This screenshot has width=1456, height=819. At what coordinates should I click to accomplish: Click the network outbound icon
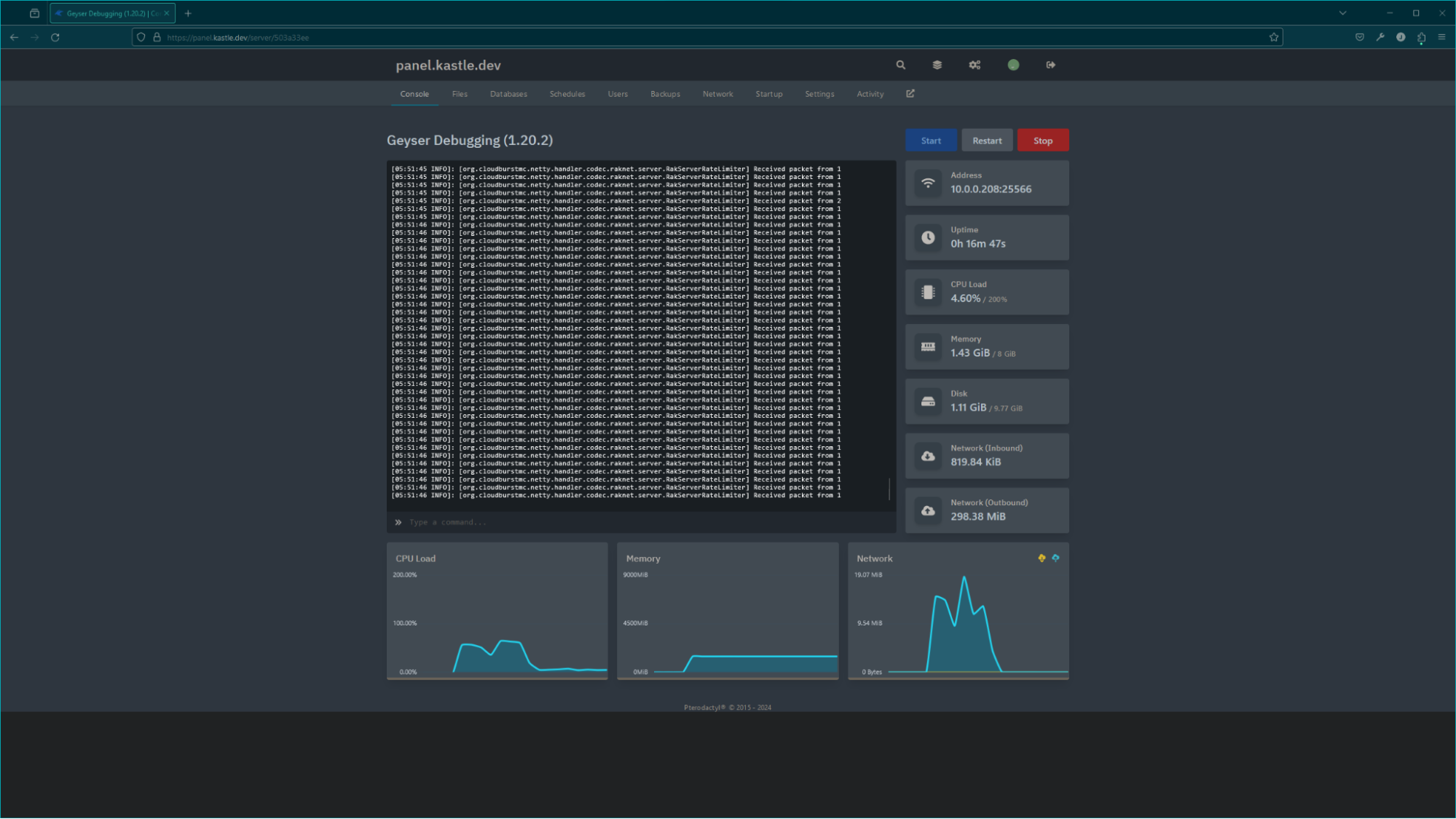click(927, 510)
